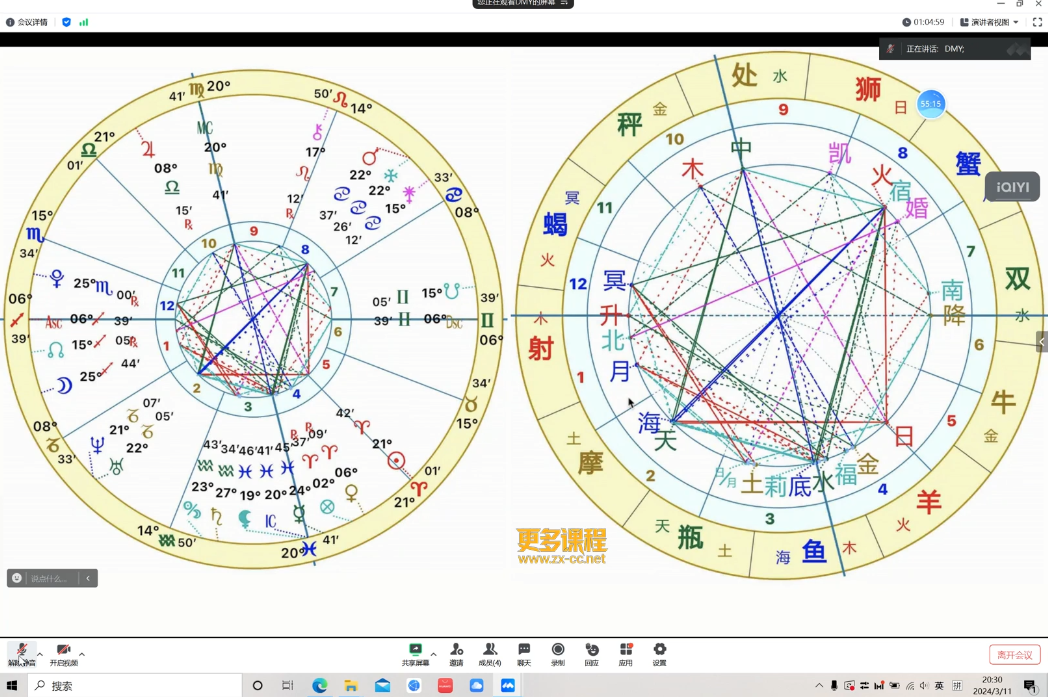Image resolution: width=1048 pixels, height=697 pixels.
Task: Click the Windows search box
Action: point(134,686)
